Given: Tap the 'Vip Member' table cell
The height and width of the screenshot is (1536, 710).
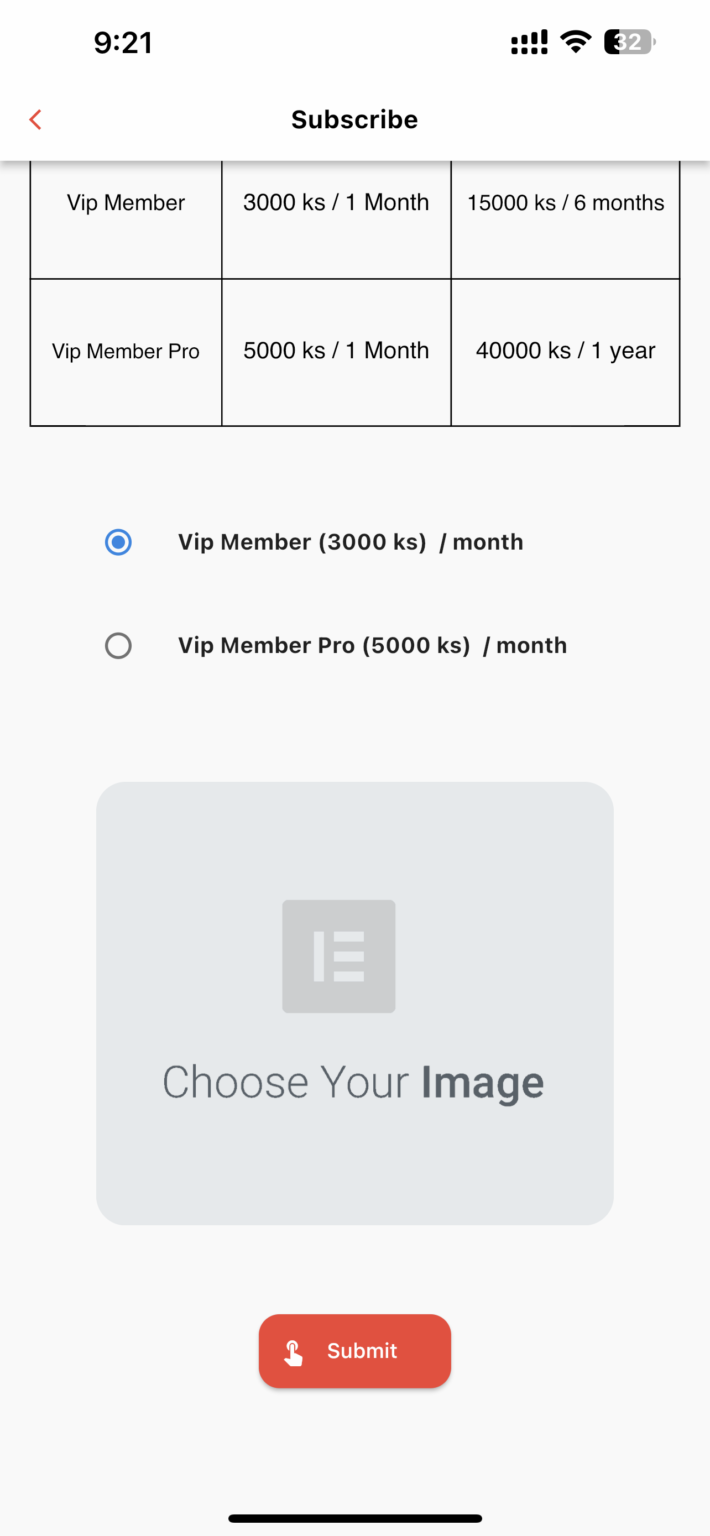Looking at the screenshot, I should point(126,203).
